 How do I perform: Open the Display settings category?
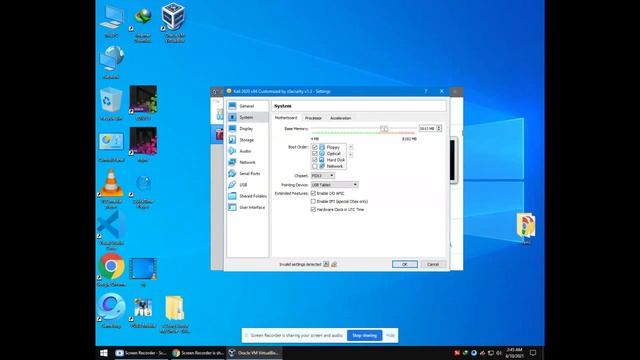(x=247, y=129)
